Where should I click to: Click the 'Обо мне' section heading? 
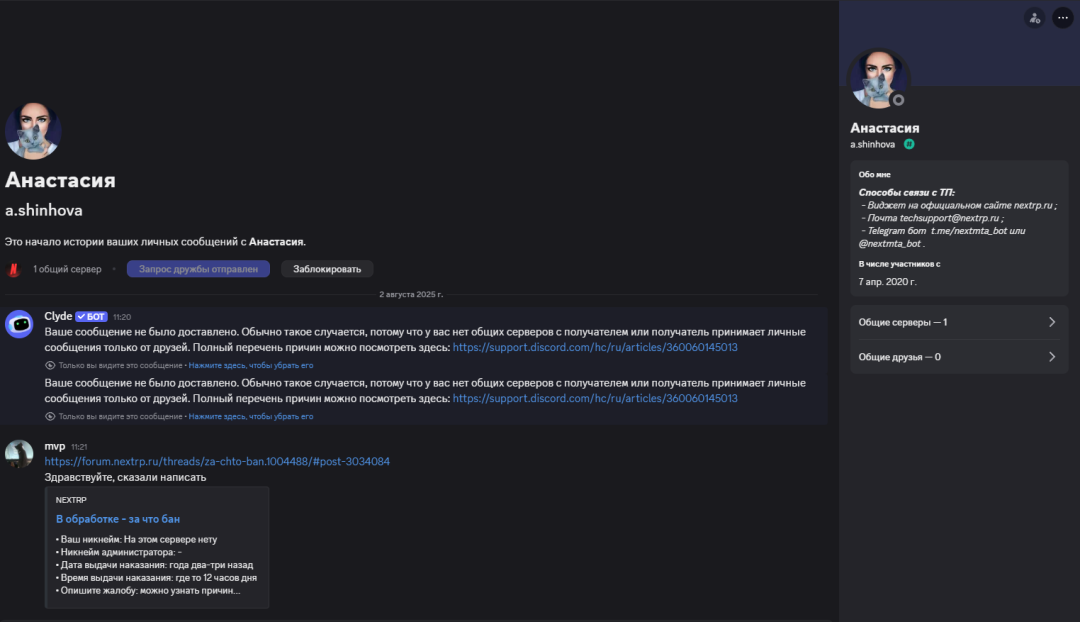pyautogui.click(x=874, y=175)
